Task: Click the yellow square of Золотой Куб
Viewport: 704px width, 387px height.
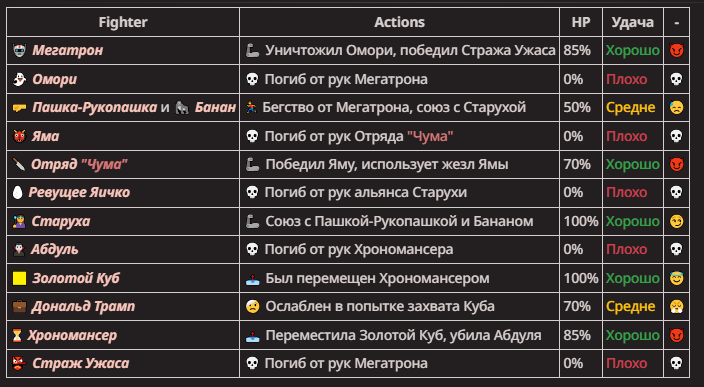Action: point(19,278)
